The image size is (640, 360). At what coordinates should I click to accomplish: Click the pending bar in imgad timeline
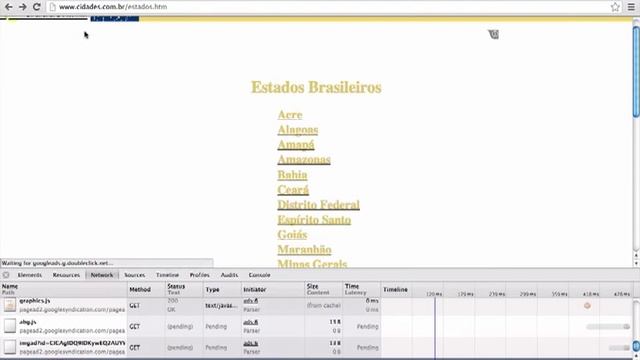coord(619,348)
